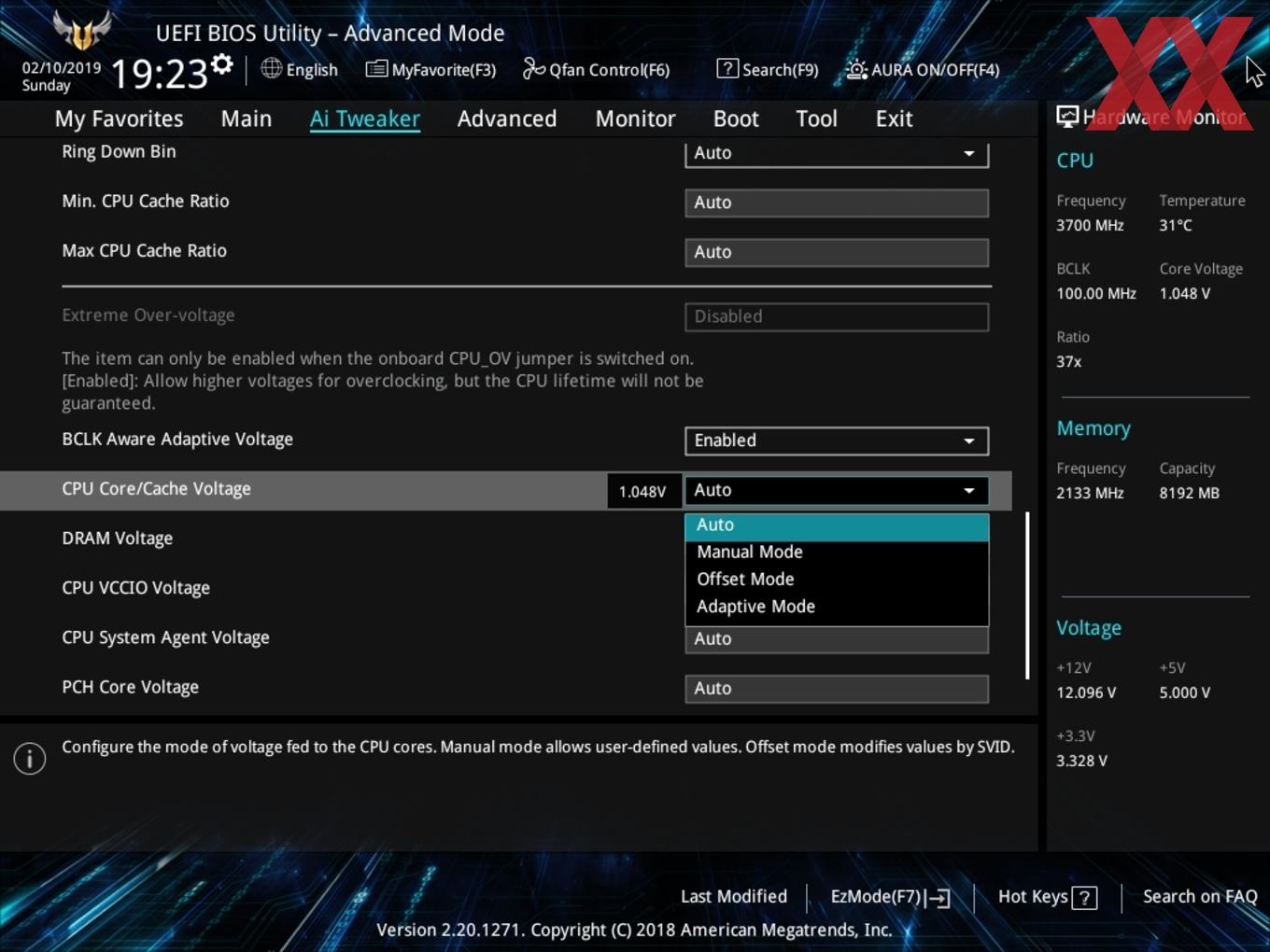Screen dimensions: 1270x952
Task: Click the EzMode switch arrow icon
Action: pos(939,898)
